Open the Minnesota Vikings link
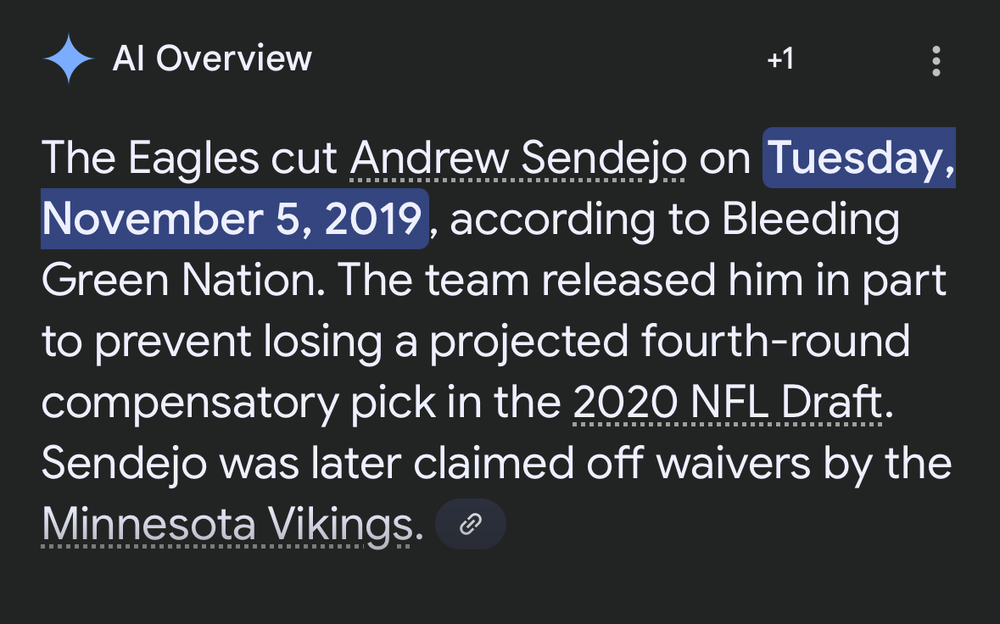The height and width of the screenshot is (624, 1000). (x=227, y=524)
